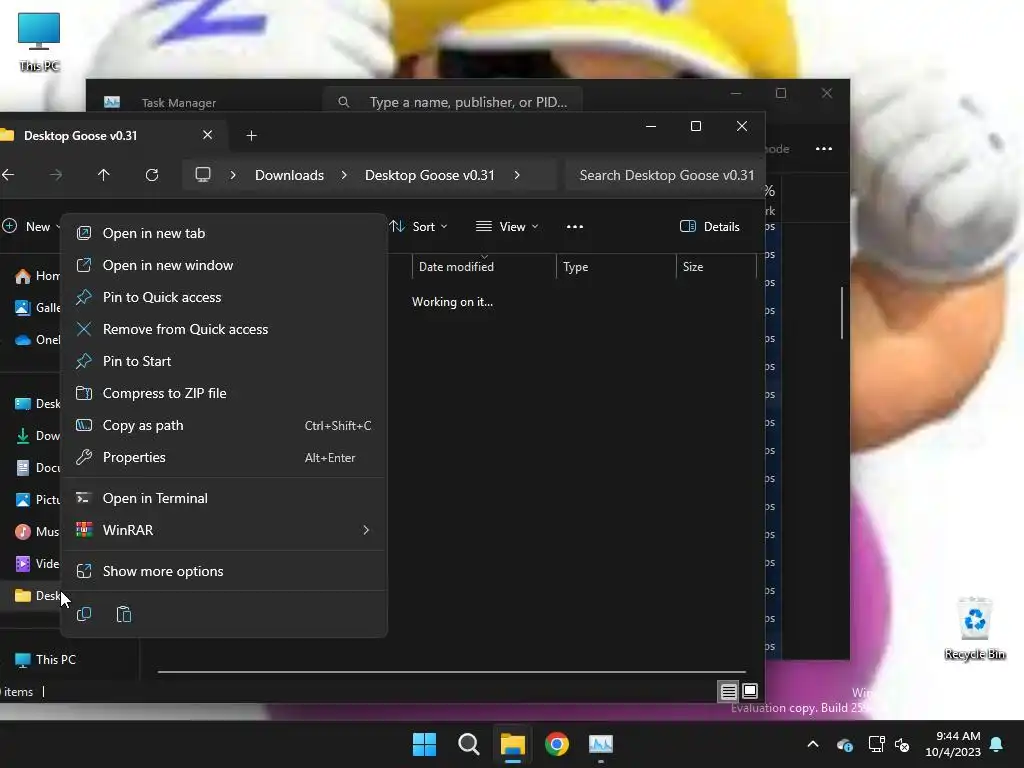Navigate up one folder level
This screenshot has width=1024, height=768.
pos(103,174)
